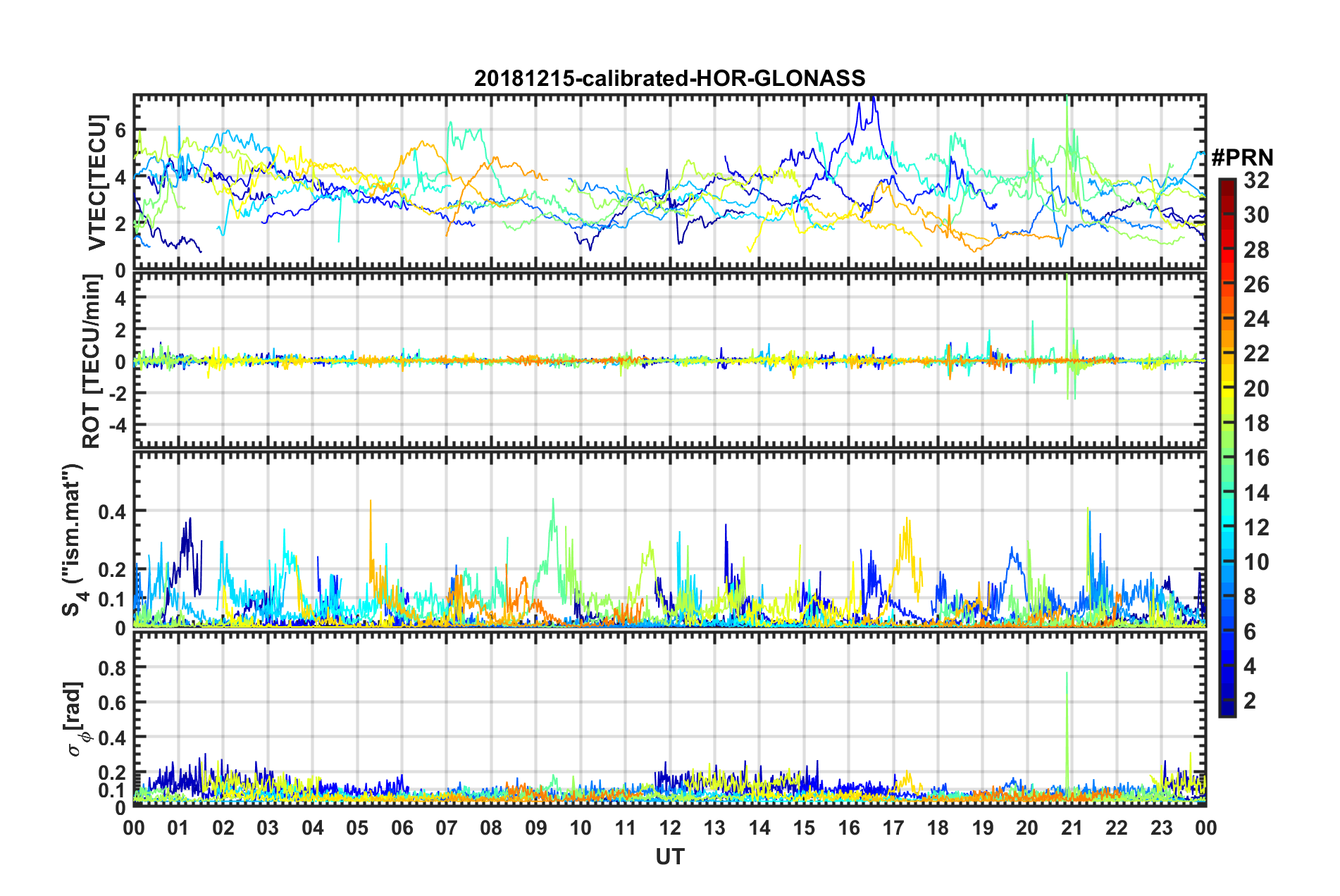Viewport: 1340px width, 896px height.
Task: Click colorbar tick label 24
Action: (1256, 319)
